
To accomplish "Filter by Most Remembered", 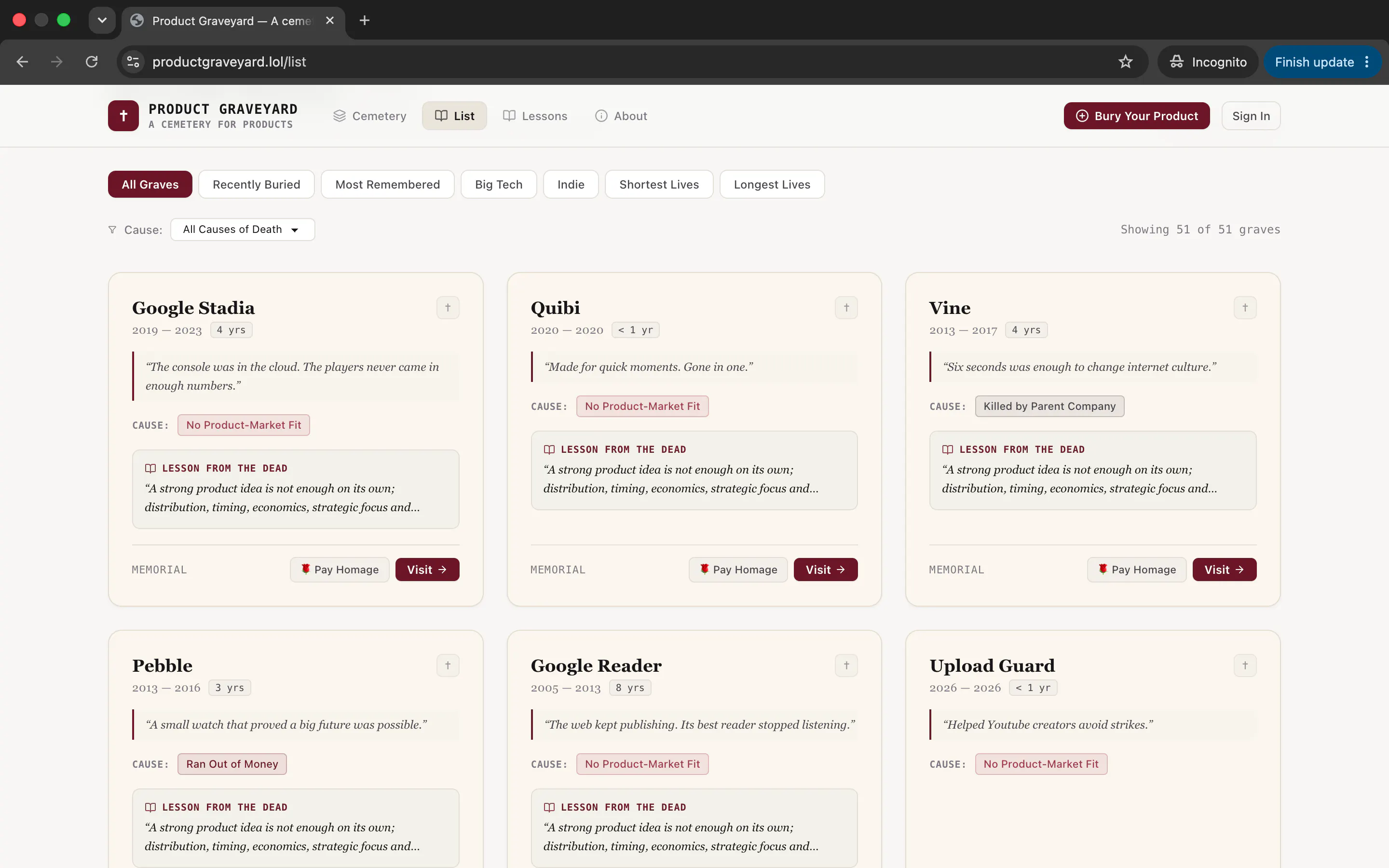I will (x=387, y=184).
